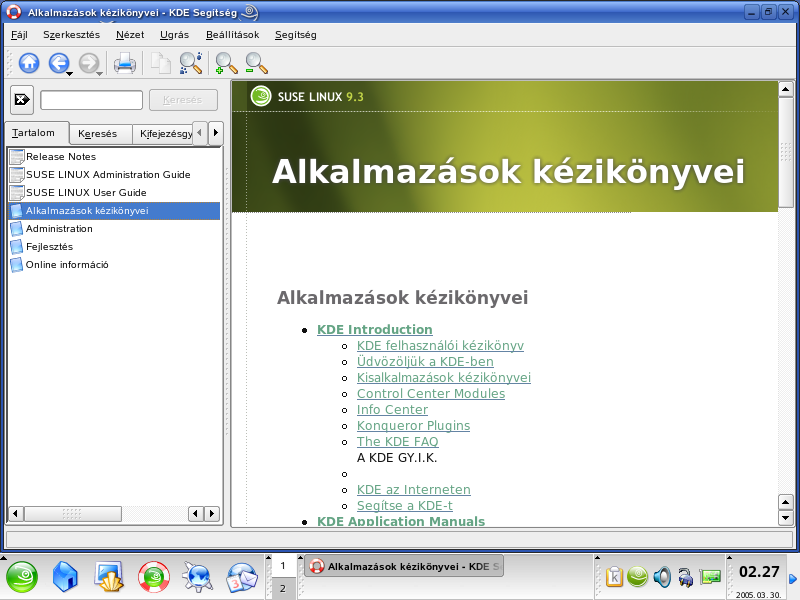Open the Segítség menu
Screen dimensions: 800x600
pos(296,35)
